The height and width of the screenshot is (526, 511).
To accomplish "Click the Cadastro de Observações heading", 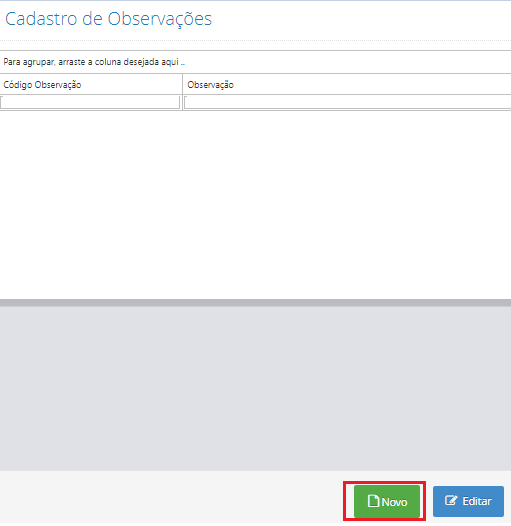I will click(x=108, y=19).
